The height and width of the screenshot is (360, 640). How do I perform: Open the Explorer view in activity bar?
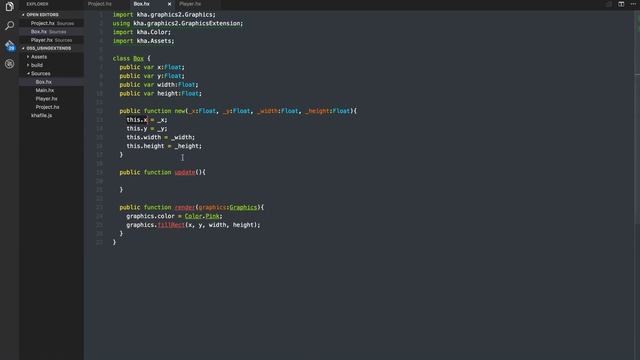(x=9, y=6)
